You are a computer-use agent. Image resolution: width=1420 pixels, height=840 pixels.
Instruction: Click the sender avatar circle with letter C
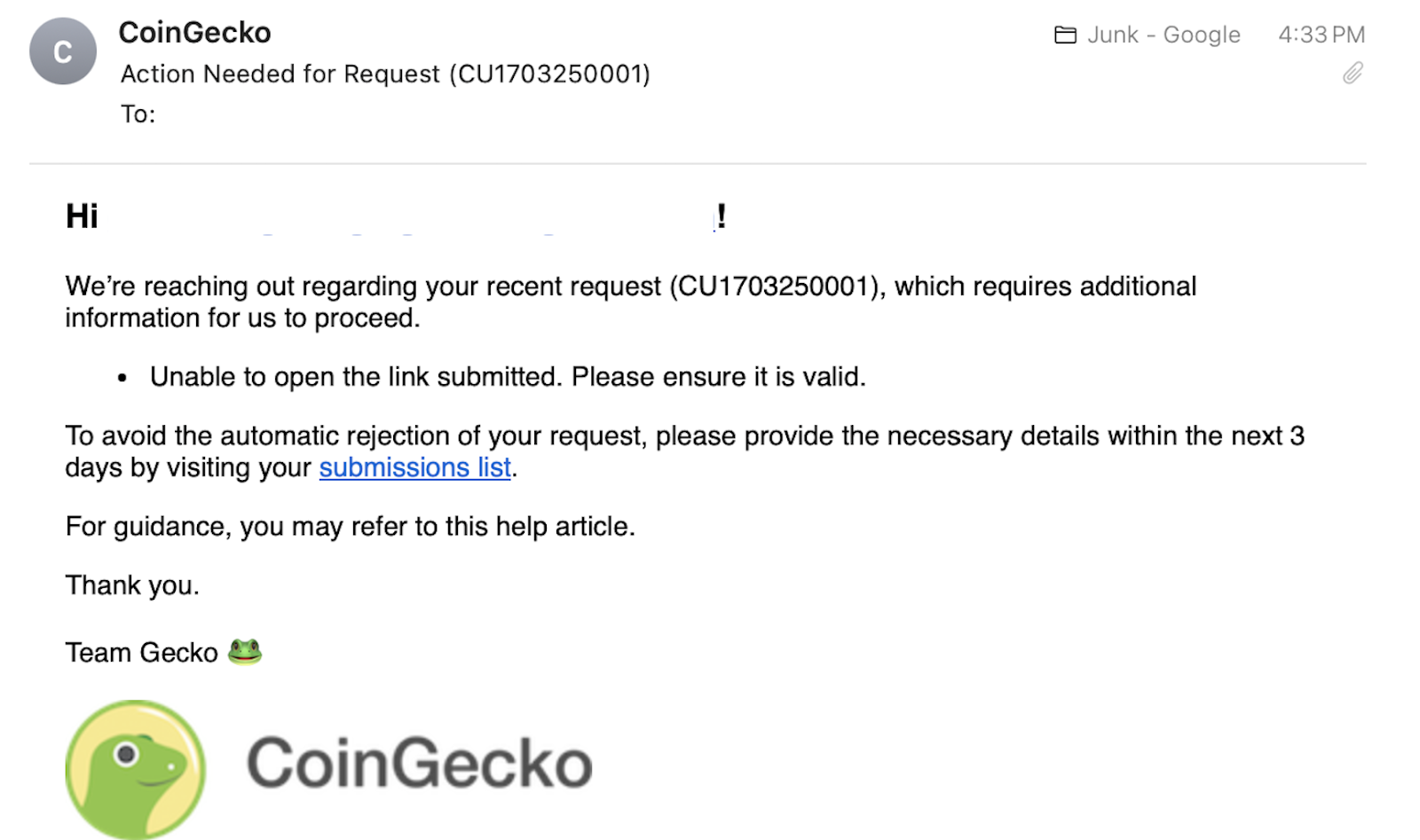point(63,51)
